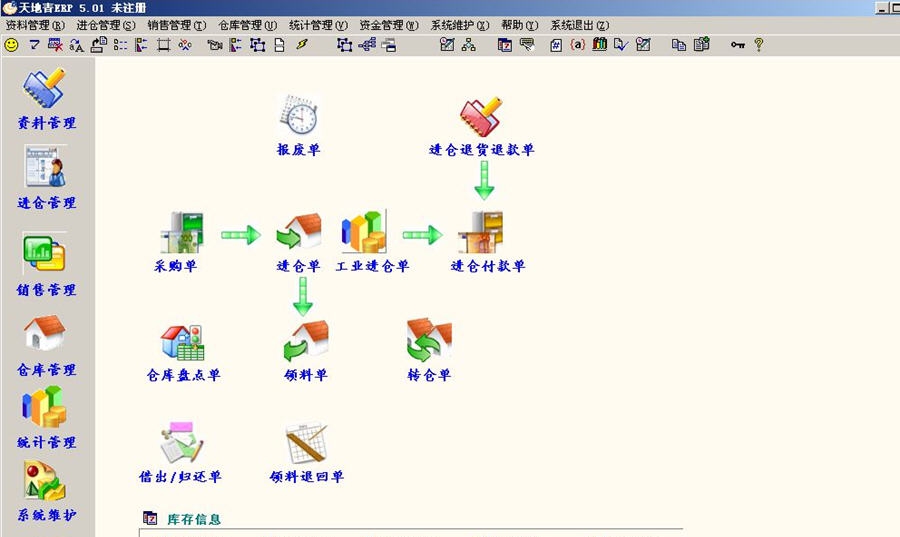
Task: Click the scissors cut toolbar icon
Action: pyautogui.click(x=185, y=45)
